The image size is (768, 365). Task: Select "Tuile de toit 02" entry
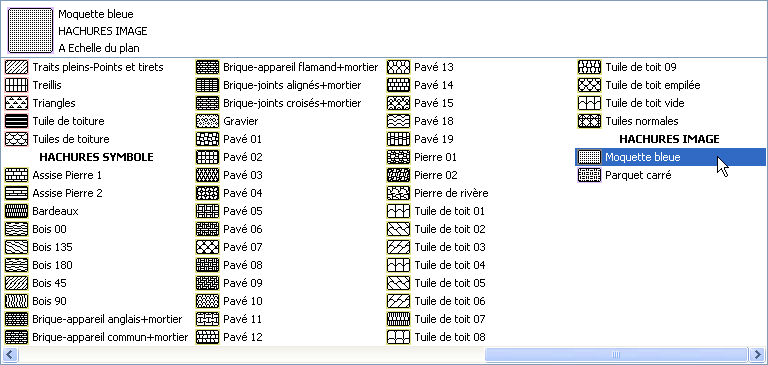pyautogui.click(x=436, y=229)
